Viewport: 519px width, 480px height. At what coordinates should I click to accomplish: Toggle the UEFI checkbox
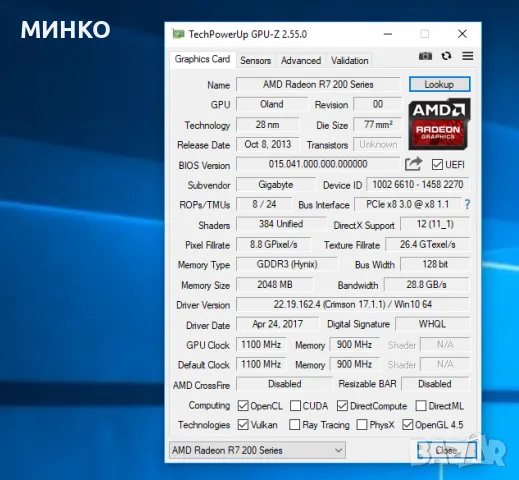point(437,165)
